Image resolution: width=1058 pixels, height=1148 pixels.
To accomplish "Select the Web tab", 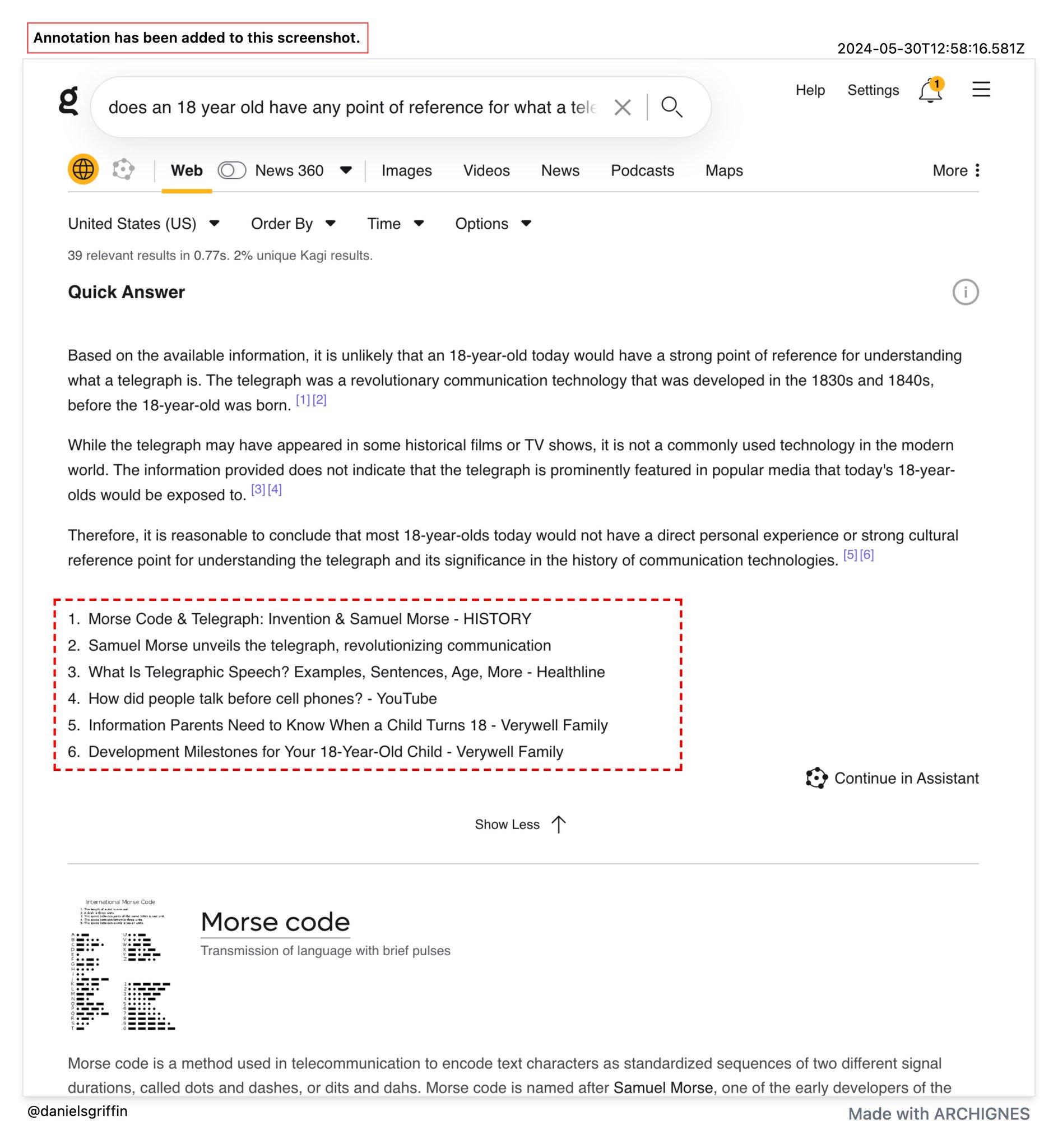I will pyautogui.click(x=187, y=170).
